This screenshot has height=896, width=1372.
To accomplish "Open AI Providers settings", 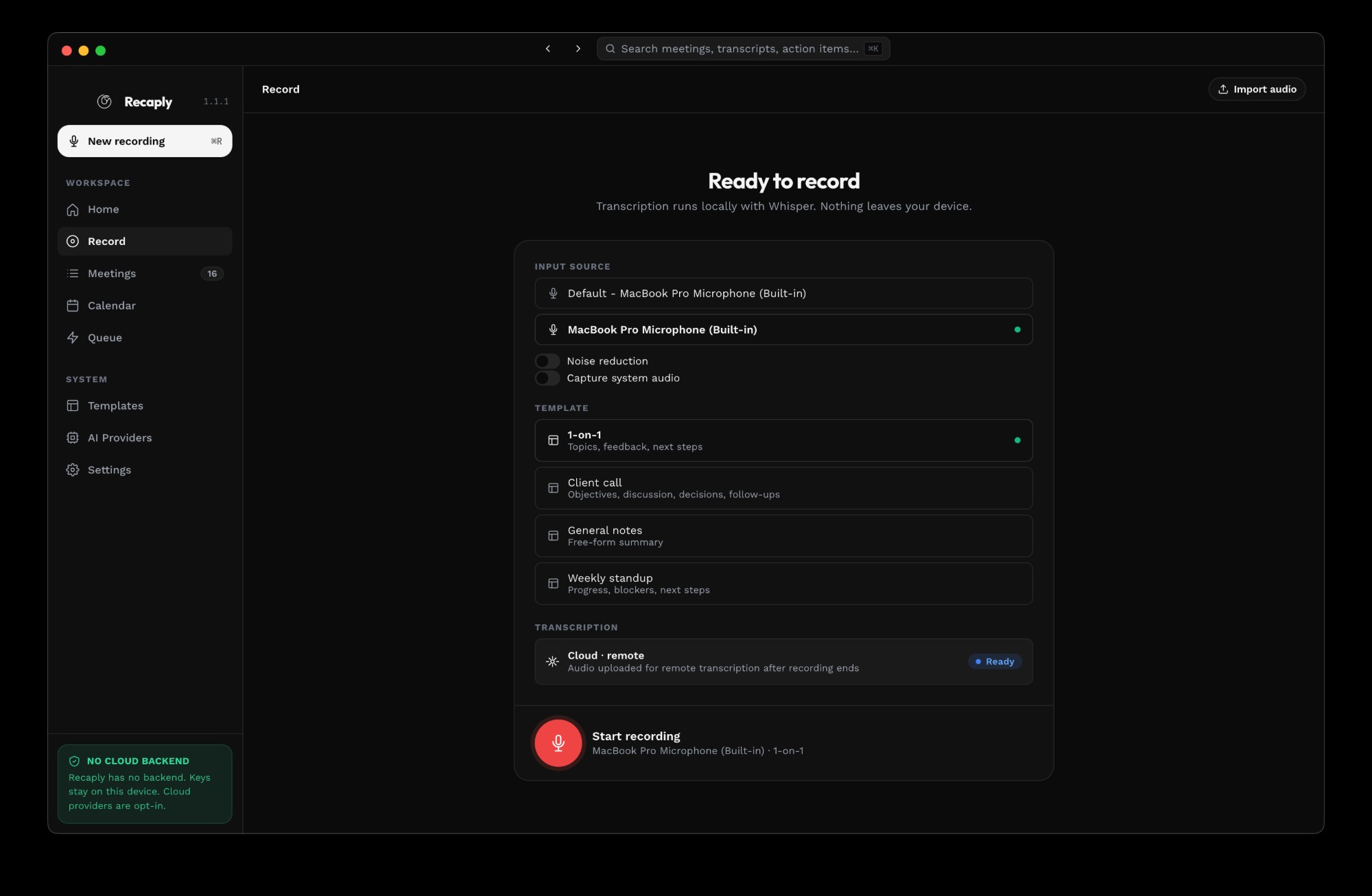I will (x=145, y=438).
